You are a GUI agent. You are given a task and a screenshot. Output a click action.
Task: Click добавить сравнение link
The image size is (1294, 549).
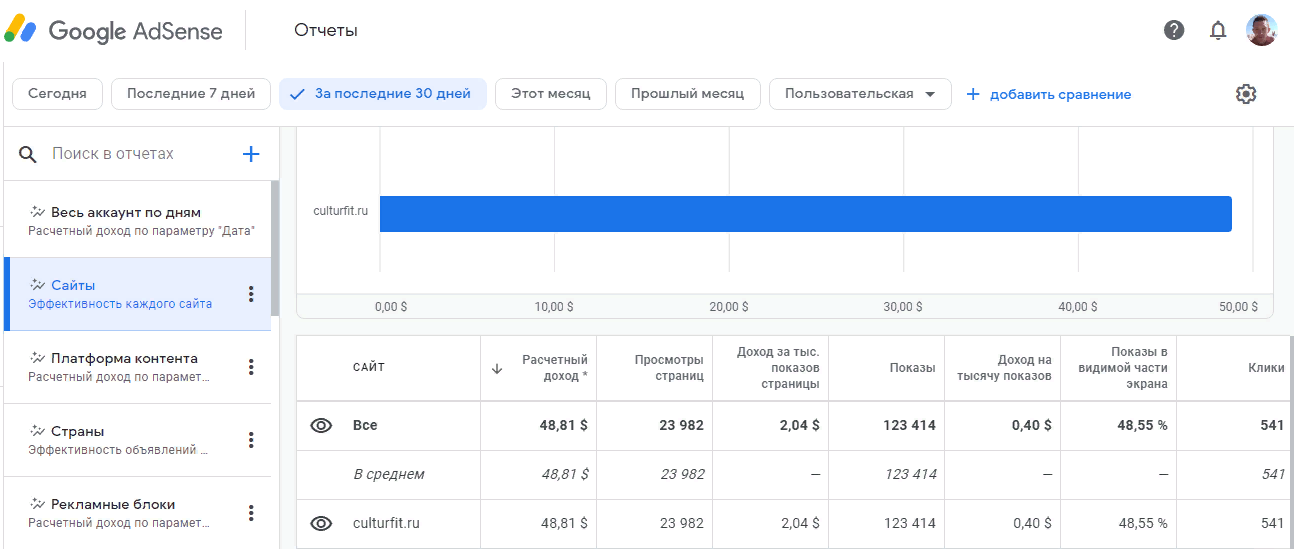1049,94
